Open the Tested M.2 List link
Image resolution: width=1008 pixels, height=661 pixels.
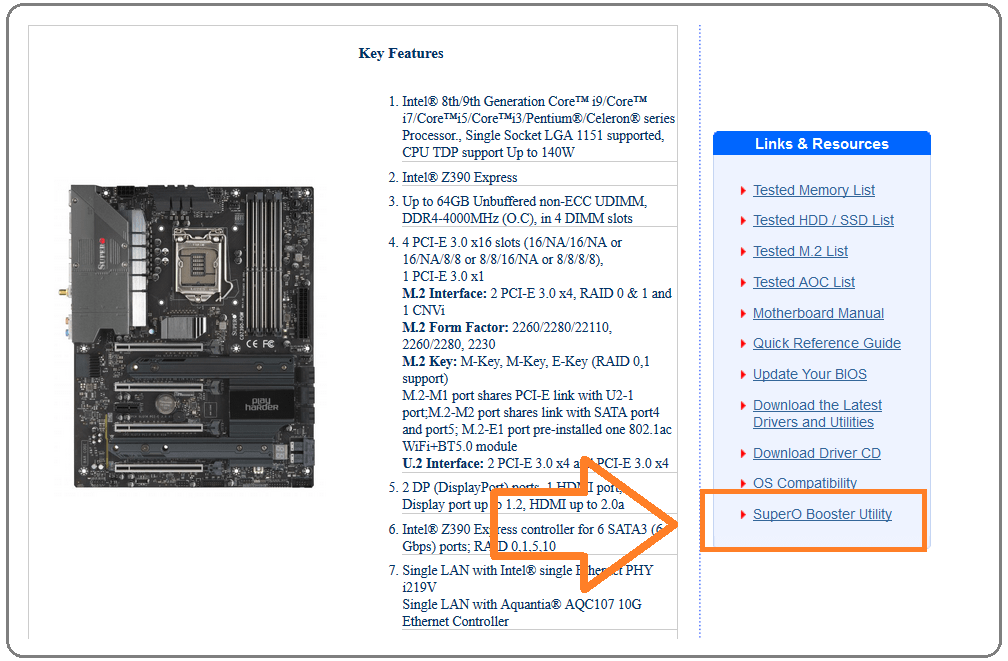tap(800, 251)
